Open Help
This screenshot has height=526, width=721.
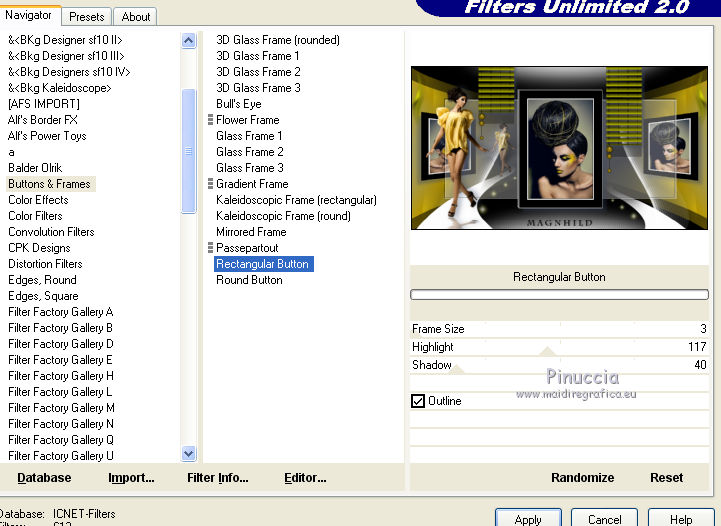pyautogui.click(x=681, y=519)
